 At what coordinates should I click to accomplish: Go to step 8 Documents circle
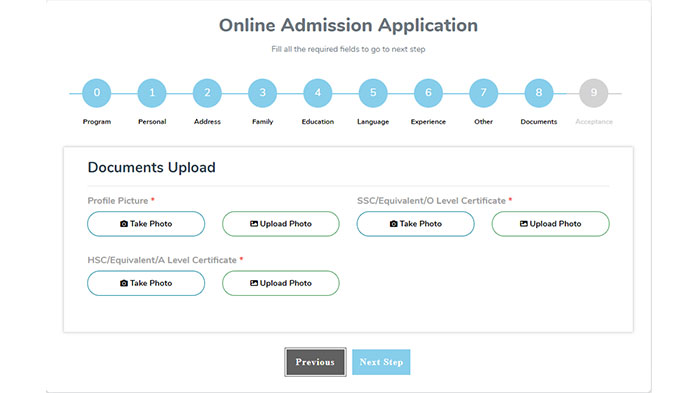click(539, 93)
